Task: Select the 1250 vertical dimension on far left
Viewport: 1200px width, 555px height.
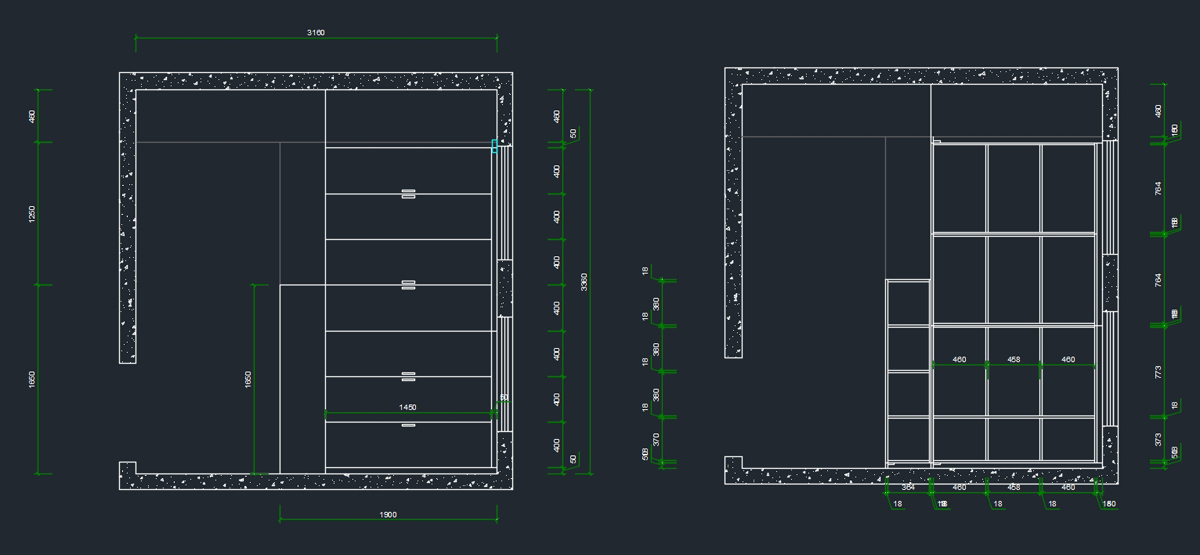Action: pos(32,213)
